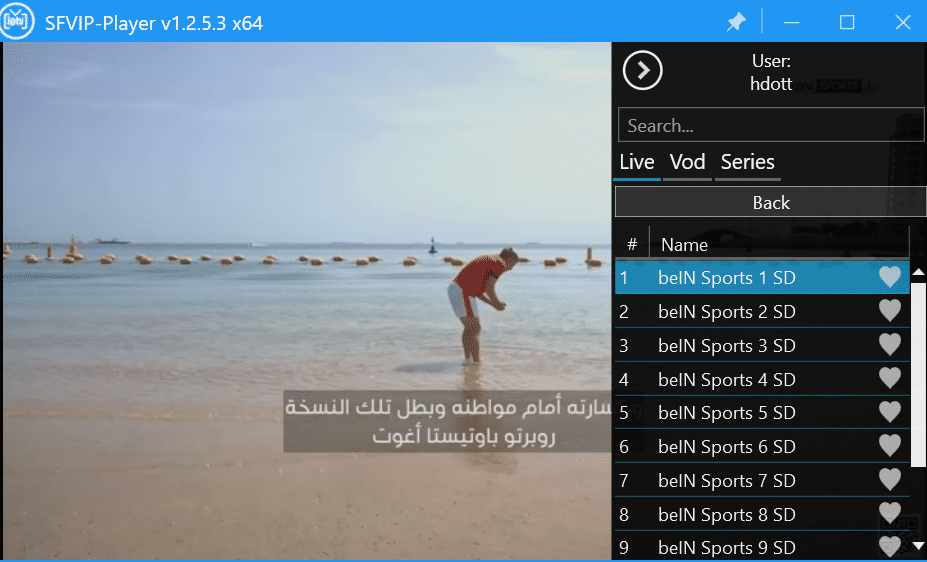The width and height of the screenshot is (927, 562).
Task: Click the SFVIP-Player app logo icon
Action: point(17,21)
